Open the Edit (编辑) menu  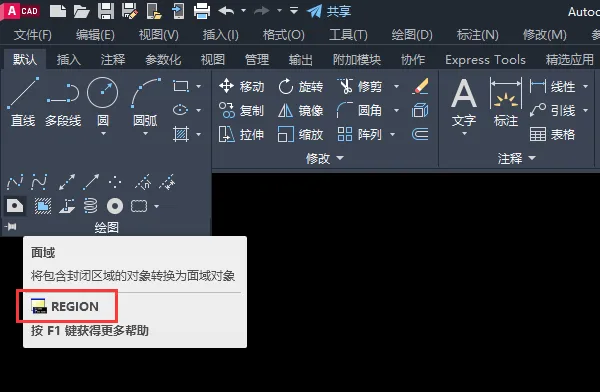pyautogui.click(x=95, y=35)
